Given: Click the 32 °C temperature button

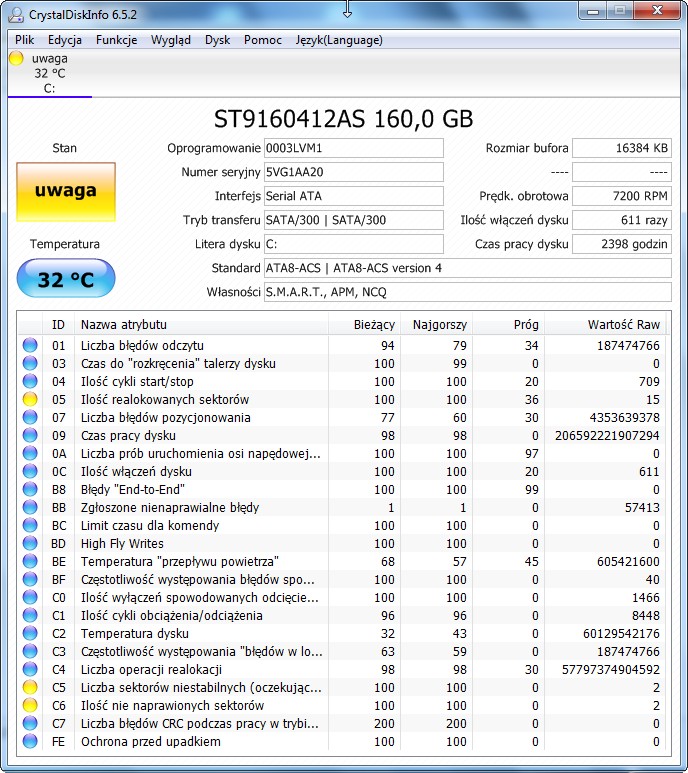Looking at the screenshot, I should (66, 279).
